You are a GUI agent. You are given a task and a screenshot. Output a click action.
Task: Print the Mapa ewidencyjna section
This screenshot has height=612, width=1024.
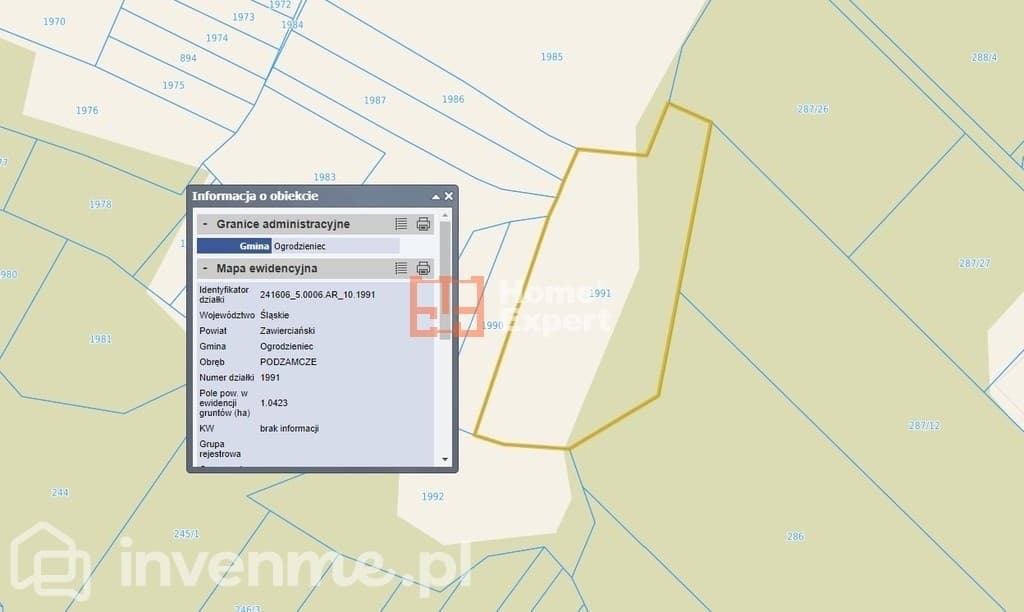pos(423,268)
